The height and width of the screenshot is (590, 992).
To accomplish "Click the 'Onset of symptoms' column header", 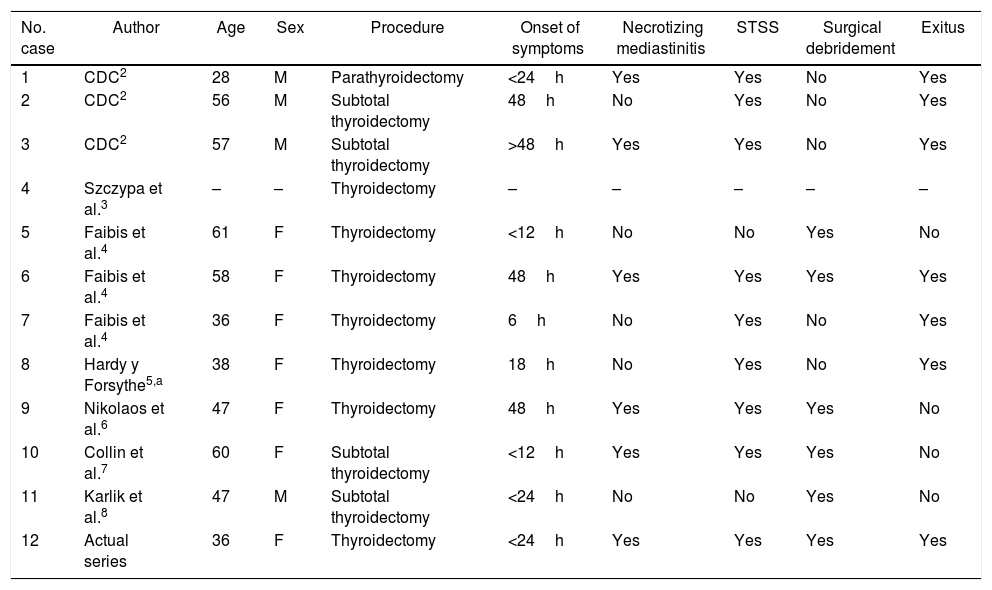I will (547, 37).
